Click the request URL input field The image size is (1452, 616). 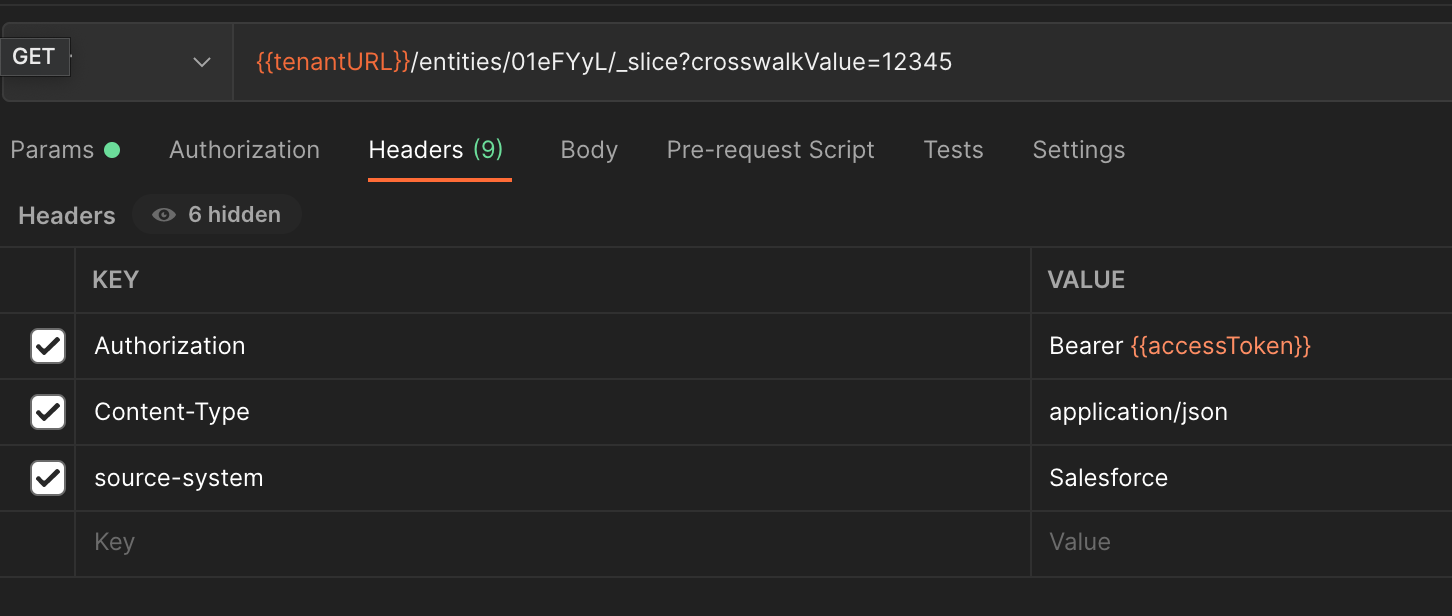pos(700,61)
